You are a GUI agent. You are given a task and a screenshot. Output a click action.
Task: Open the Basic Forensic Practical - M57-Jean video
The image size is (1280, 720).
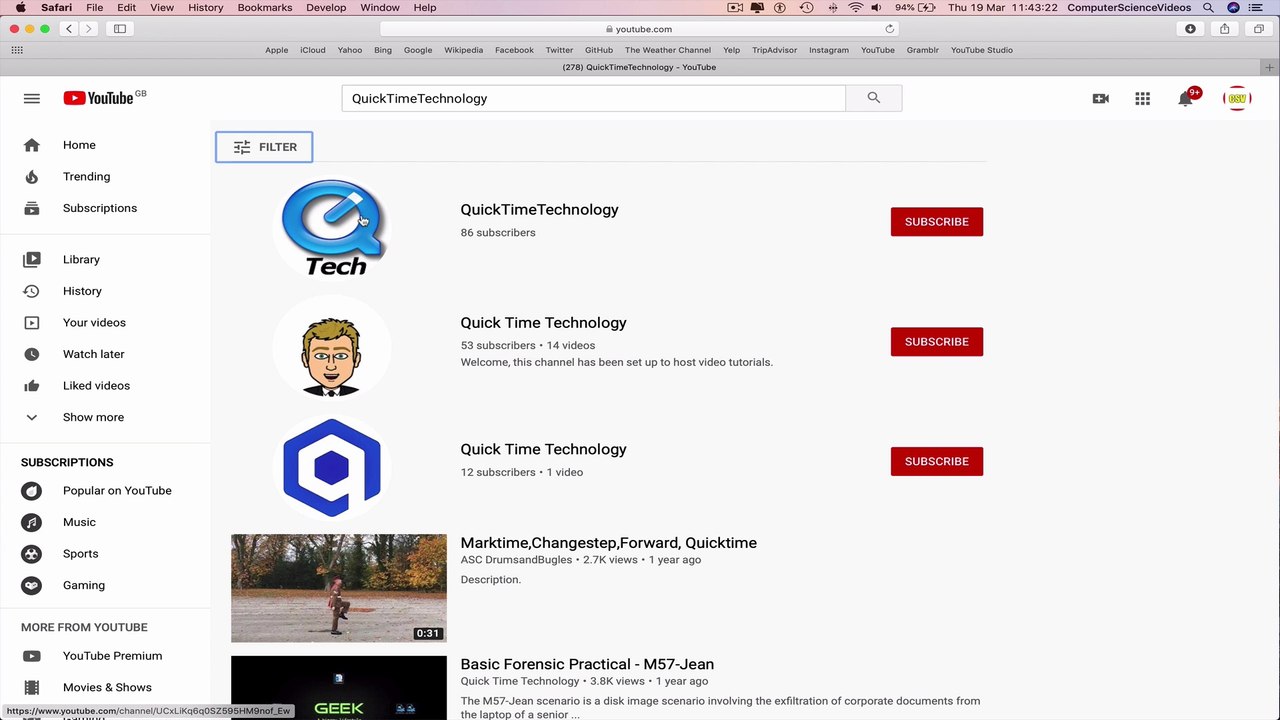tap(587, 664)
